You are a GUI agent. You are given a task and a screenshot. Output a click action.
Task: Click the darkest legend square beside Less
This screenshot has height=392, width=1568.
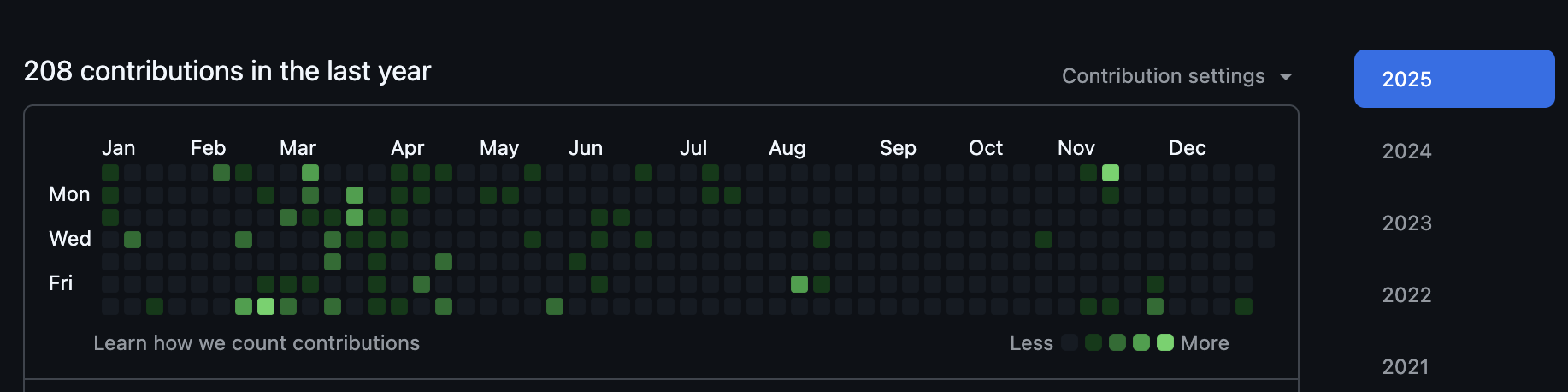pos(1070,343)
